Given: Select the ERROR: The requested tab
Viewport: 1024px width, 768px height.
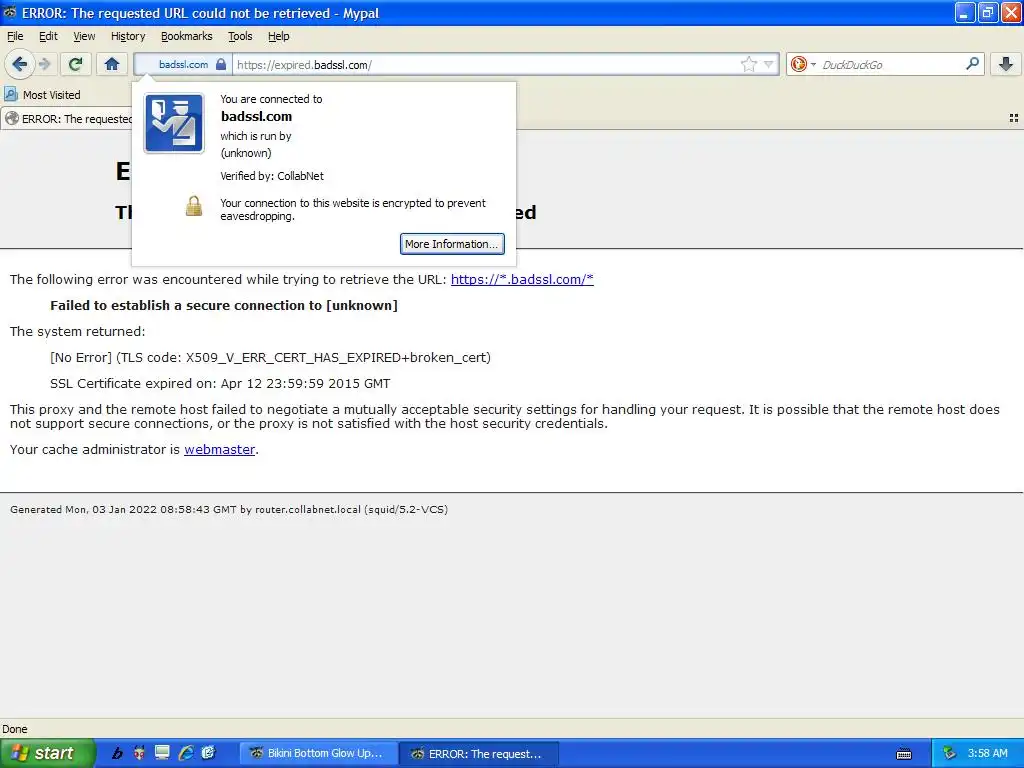Looking at the screenshot, I should (67, 118).
